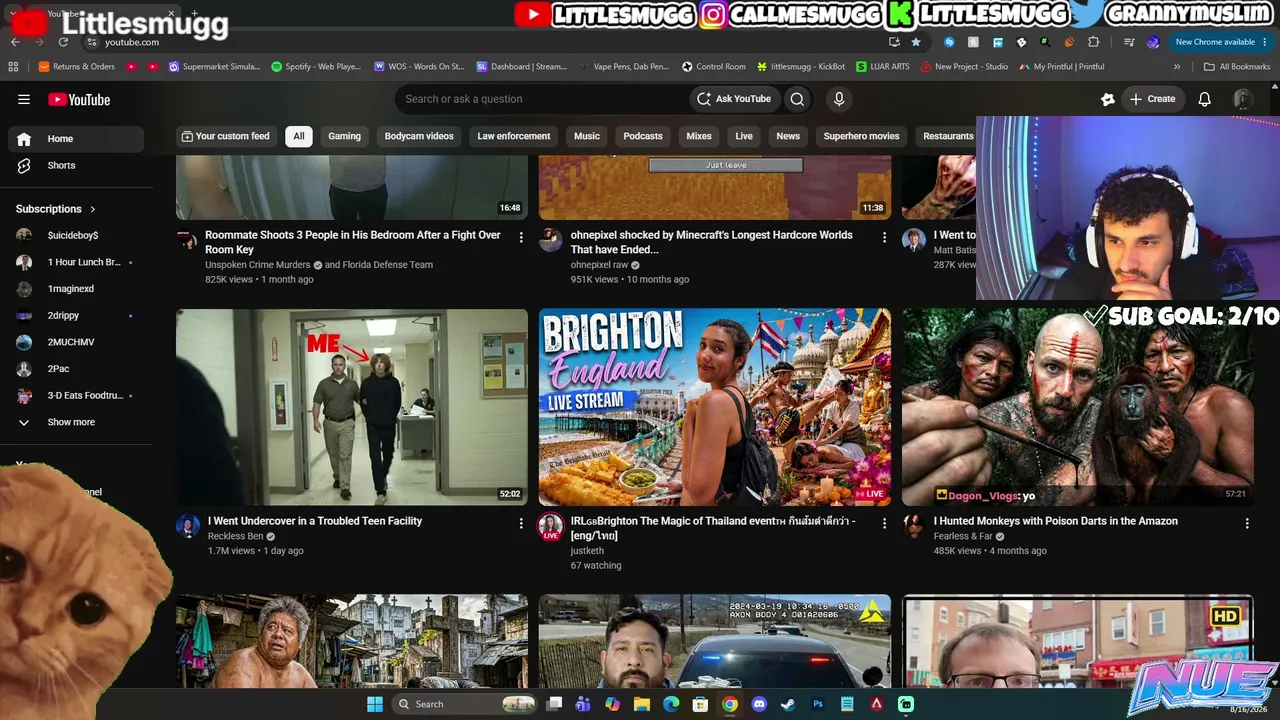Click in the YouTube search field
The height and width of the screenshot is (720, 1280).
tap(540, 99)
